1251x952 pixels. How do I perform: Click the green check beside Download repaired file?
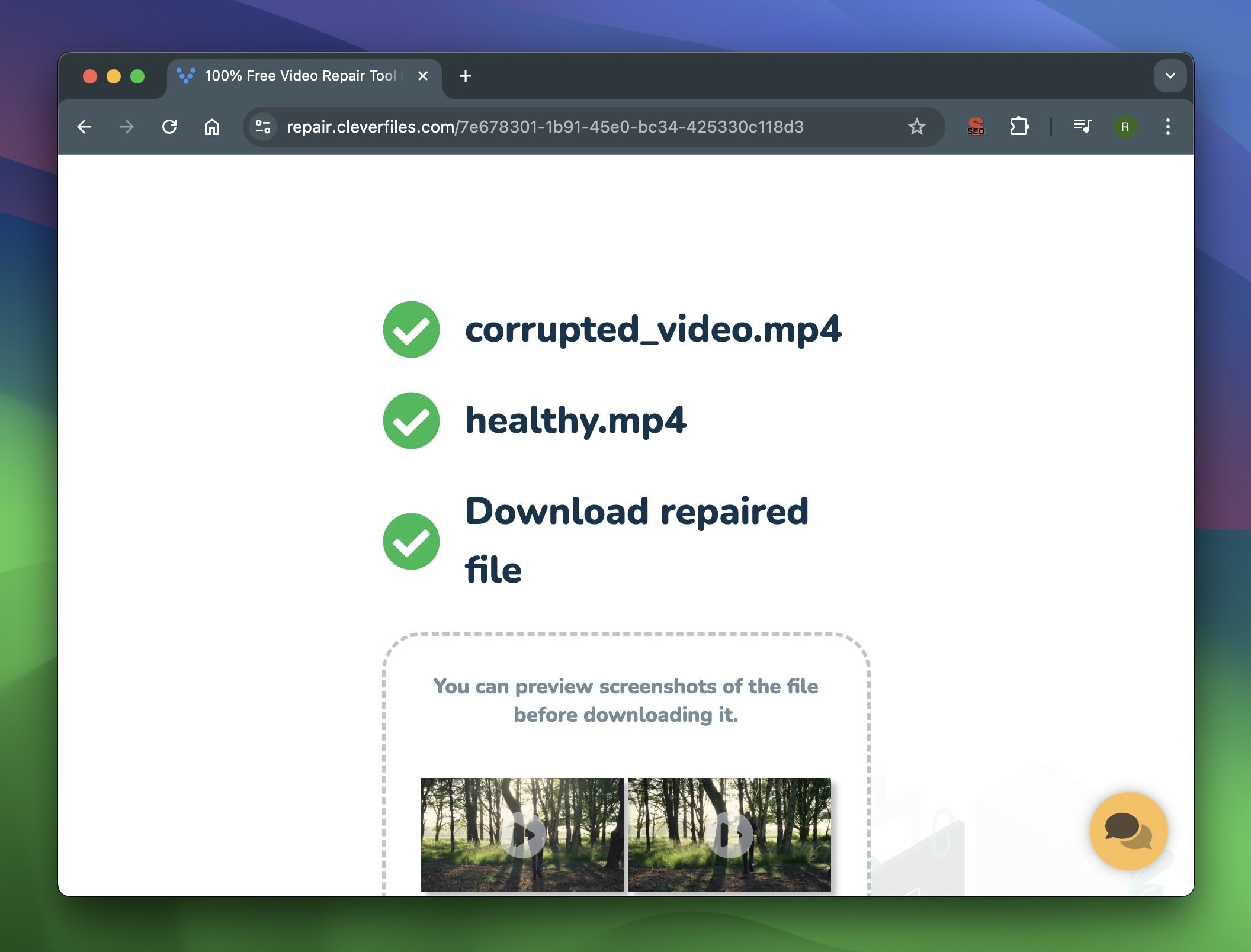tap(411, 541)
